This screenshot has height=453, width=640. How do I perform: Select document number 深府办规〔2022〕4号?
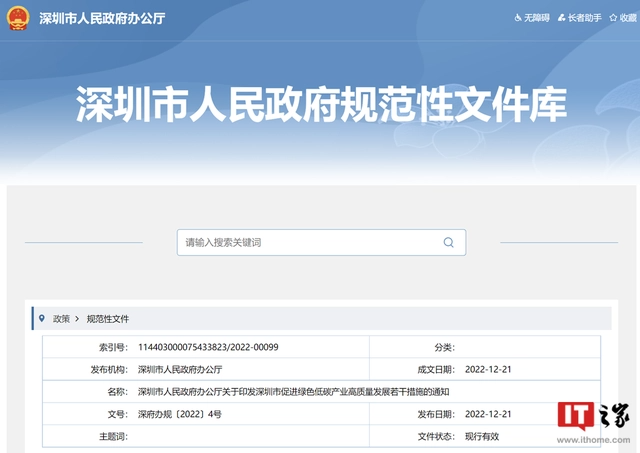[x=180, y=414]
